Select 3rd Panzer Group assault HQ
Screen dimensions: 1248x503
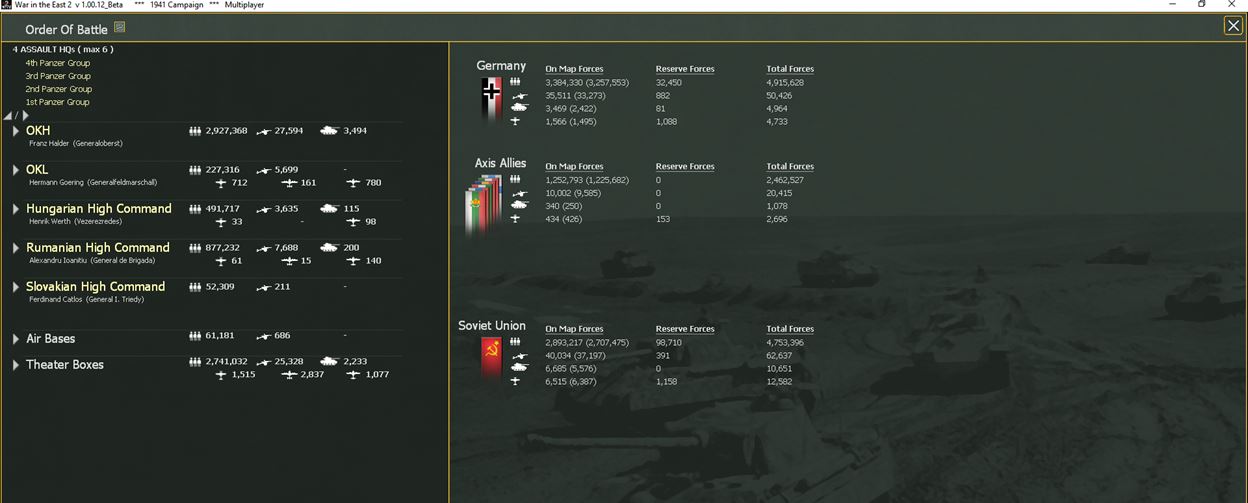[58, 76]
